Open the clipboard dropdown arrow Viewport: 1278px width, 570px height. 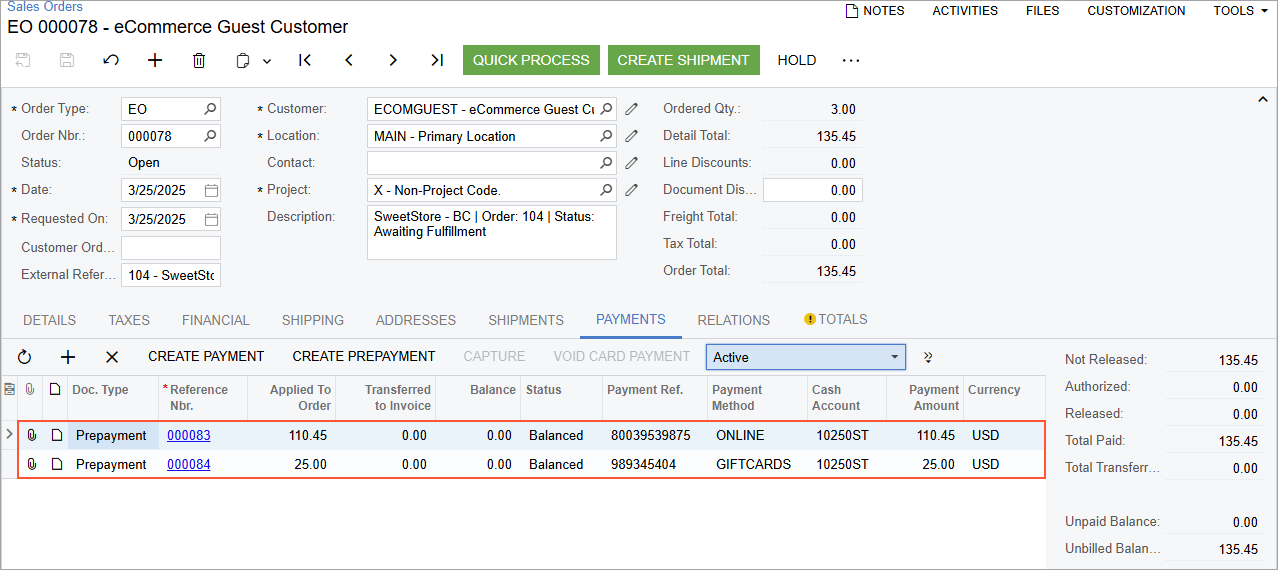pyautogui.click(x=267, y=61)
